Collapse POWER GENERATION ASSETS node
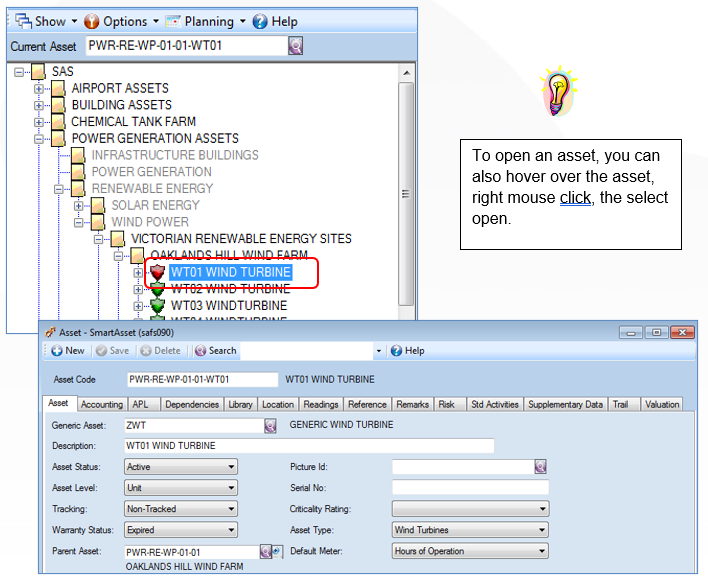 pyautogui.click(x=39, y=139)
